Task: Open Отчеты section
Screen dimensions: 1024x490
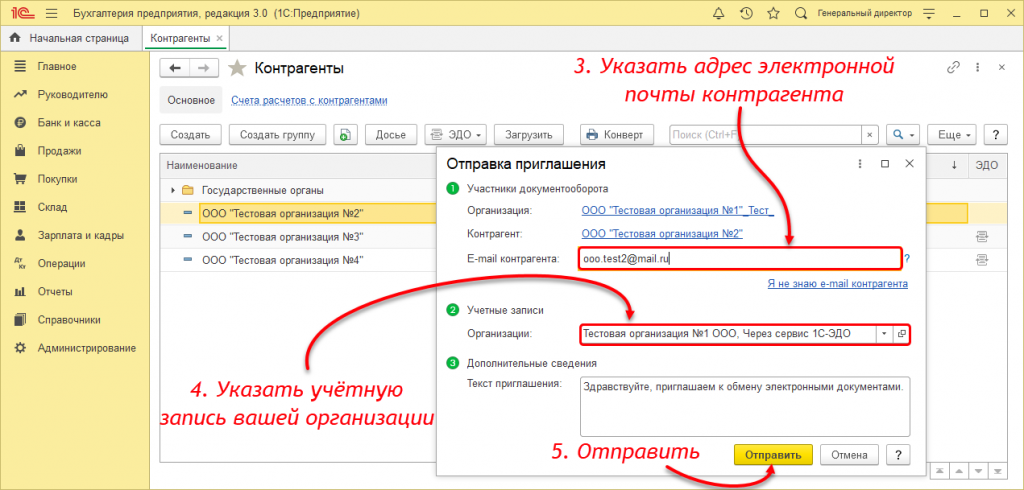Action: point(55,291)
